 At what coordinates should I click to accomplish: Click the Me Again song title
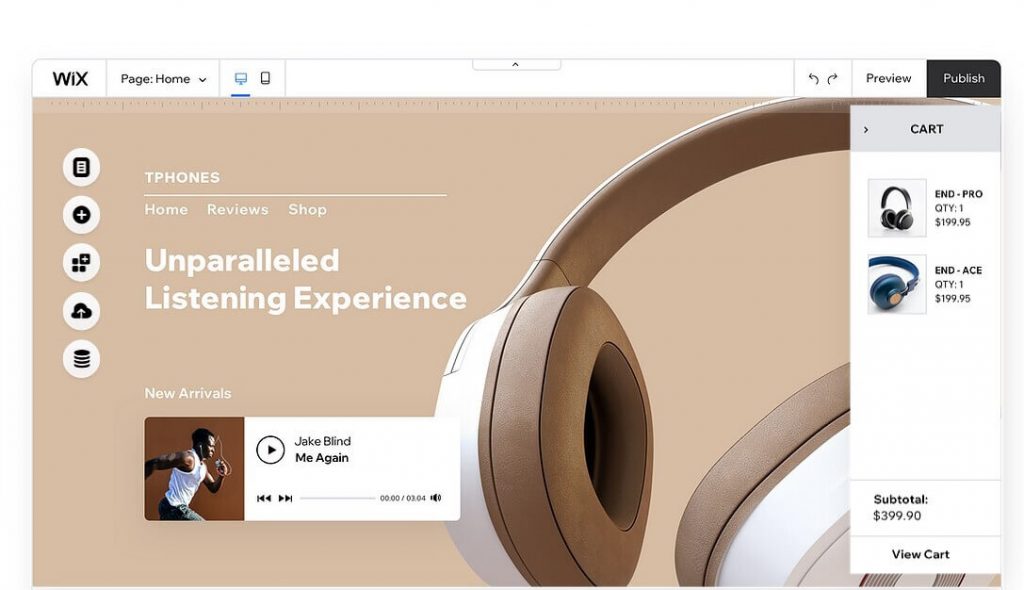[x=322, y=458]
